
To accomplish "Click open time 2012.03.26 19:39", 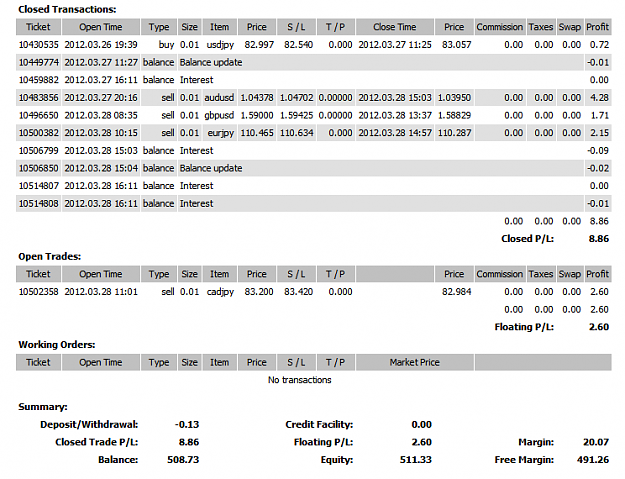I will pyautogui.click(x=101, y=45).
